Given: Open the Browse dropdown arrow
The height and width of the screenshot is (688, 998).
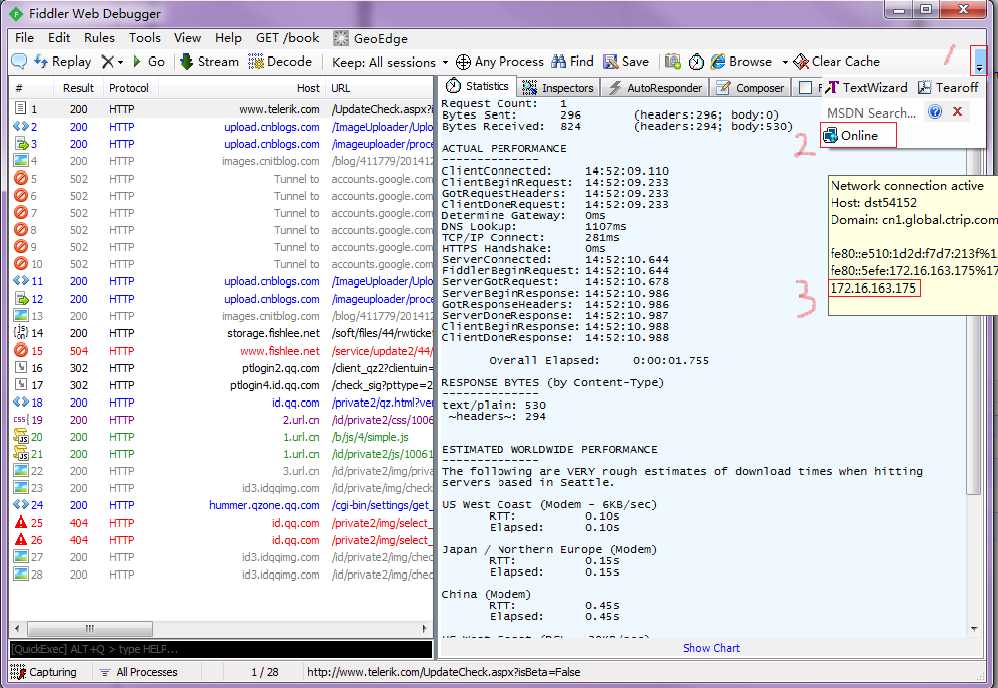Looking at the screenshot, I should (785, 62).
